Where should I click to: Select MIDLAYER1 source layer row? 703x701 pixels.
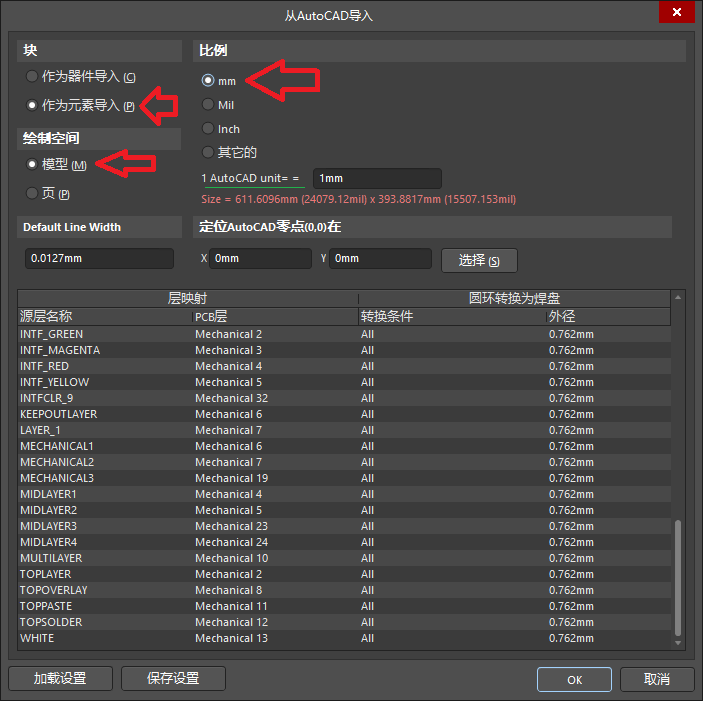pos(344,494)
